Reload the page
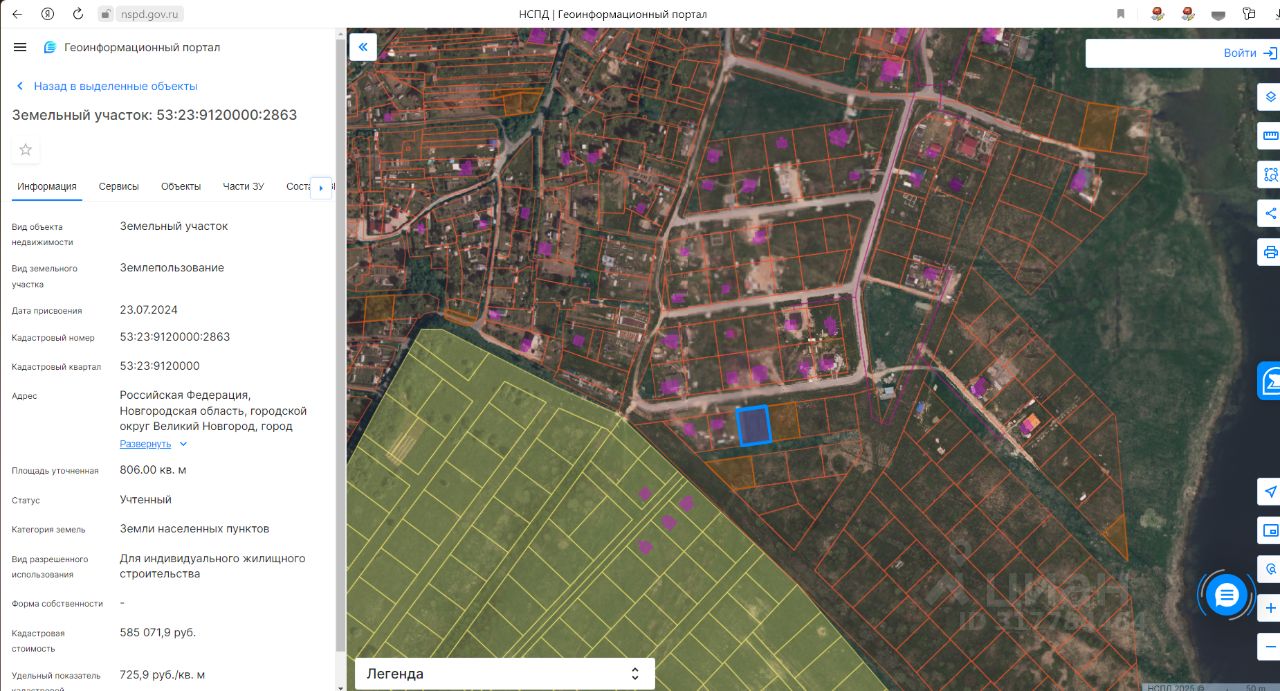Image resolution: width=1280 pixels, height=691 pixels. (78, 14)
